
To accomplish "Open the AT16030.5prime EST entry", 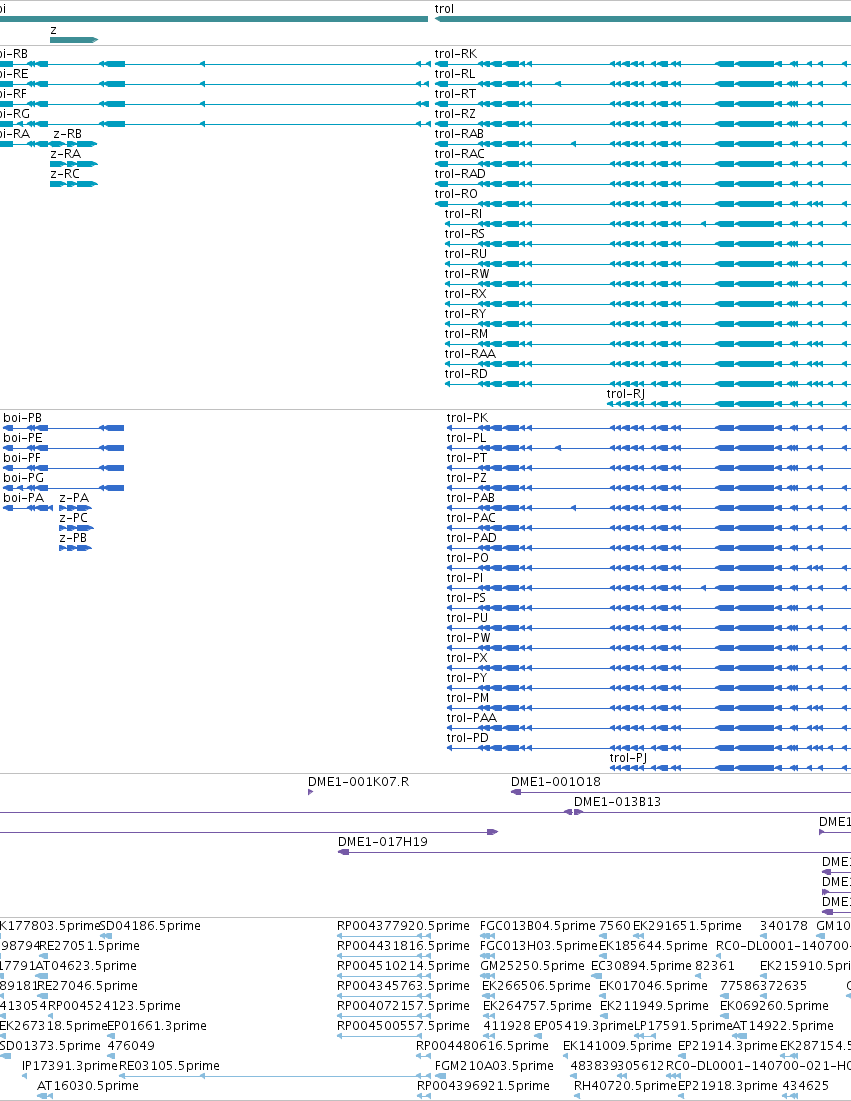I will pos(88,1086).
